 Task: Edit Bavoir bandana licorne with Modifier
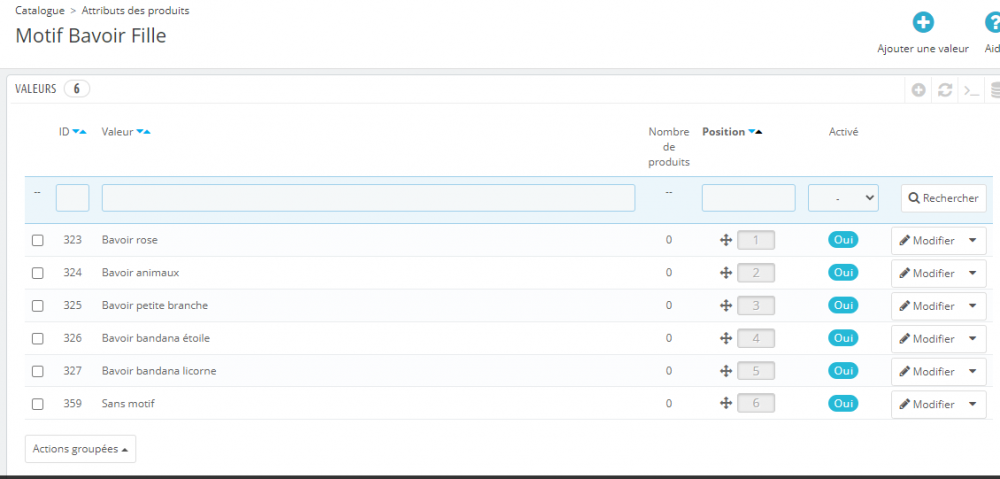[x=927, y=371]
